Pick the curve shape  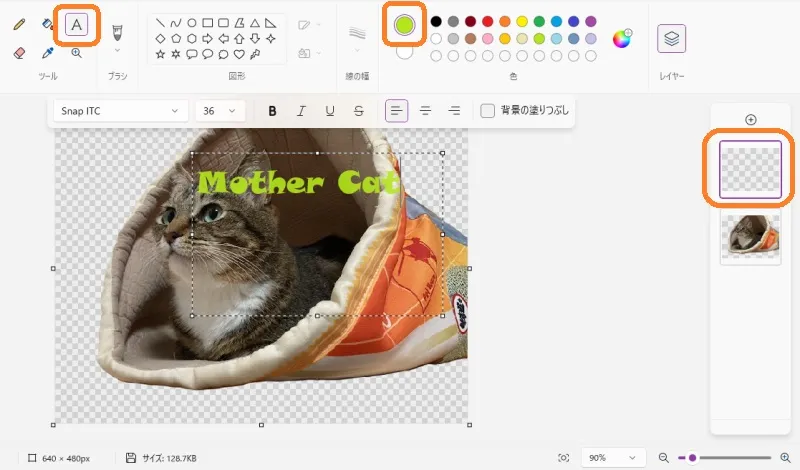(x=176, y=23)
